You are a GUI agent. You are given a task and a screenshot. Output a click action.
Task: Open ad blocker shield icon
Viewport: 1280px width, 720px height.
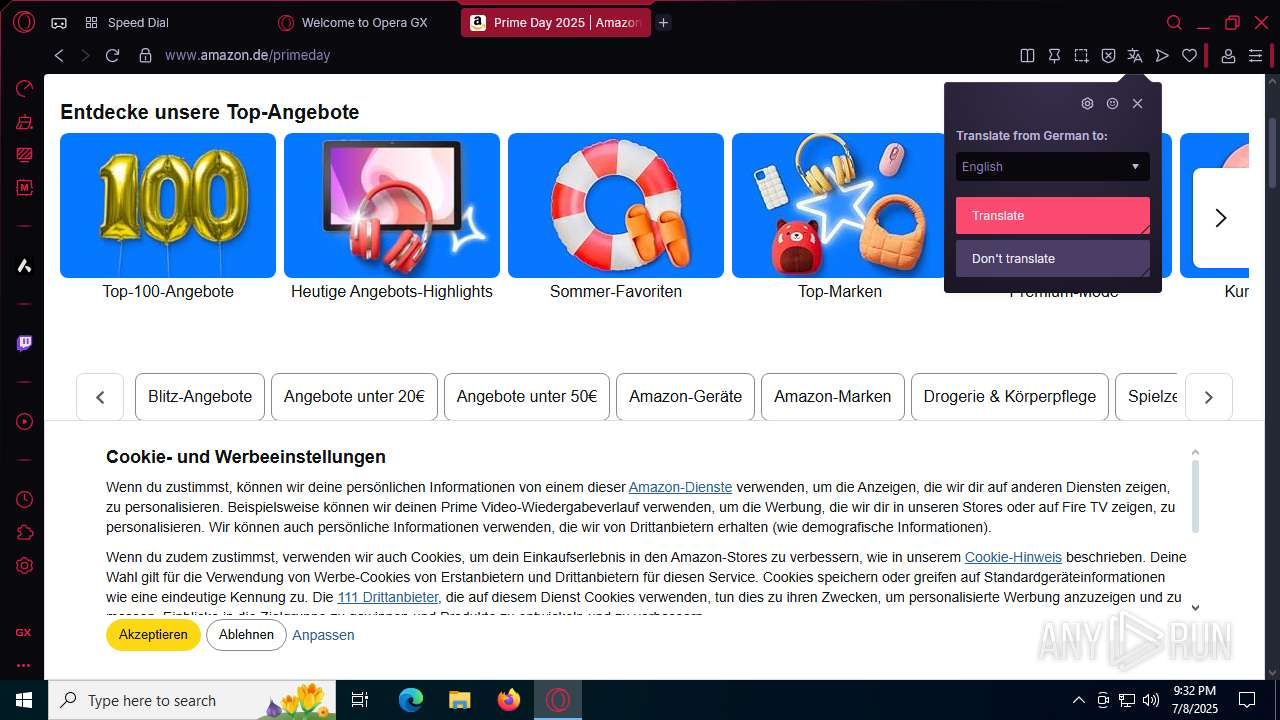pos(1108,56)
